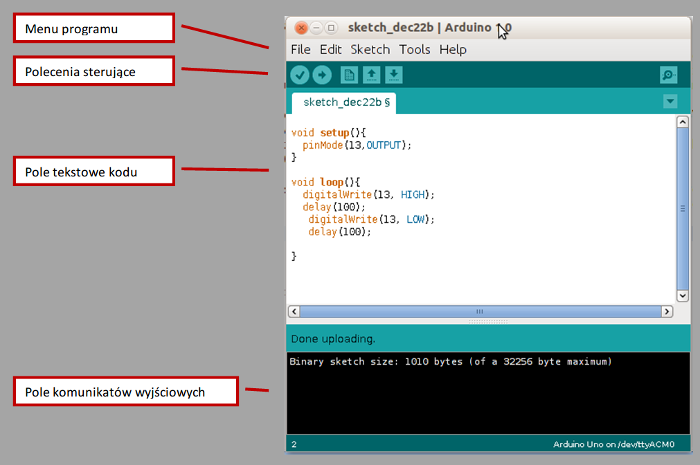Click 'Arduino Uno on /dev/ttyACM0' status text
This screenshot has height=465, width=700.
[614, 444]
